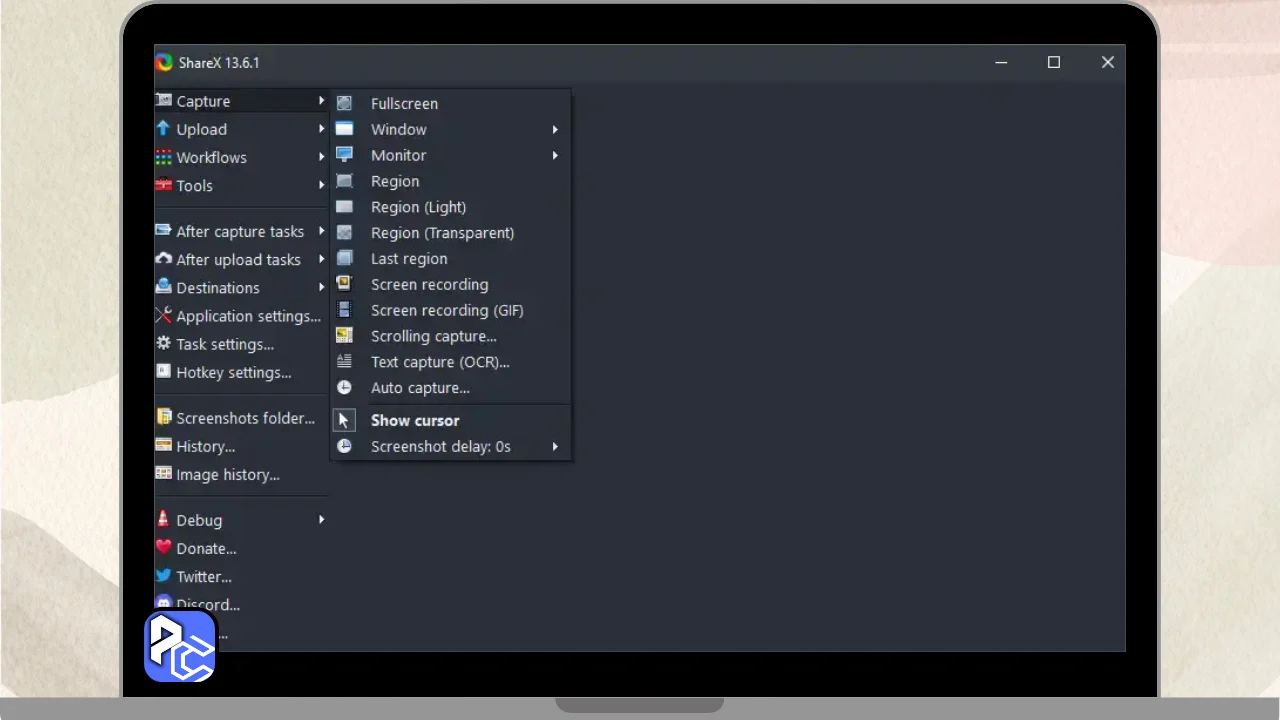The width and height of the screenshot is (1280, 720).
Task: Open History via its icon
Action: tap(164, 446)
